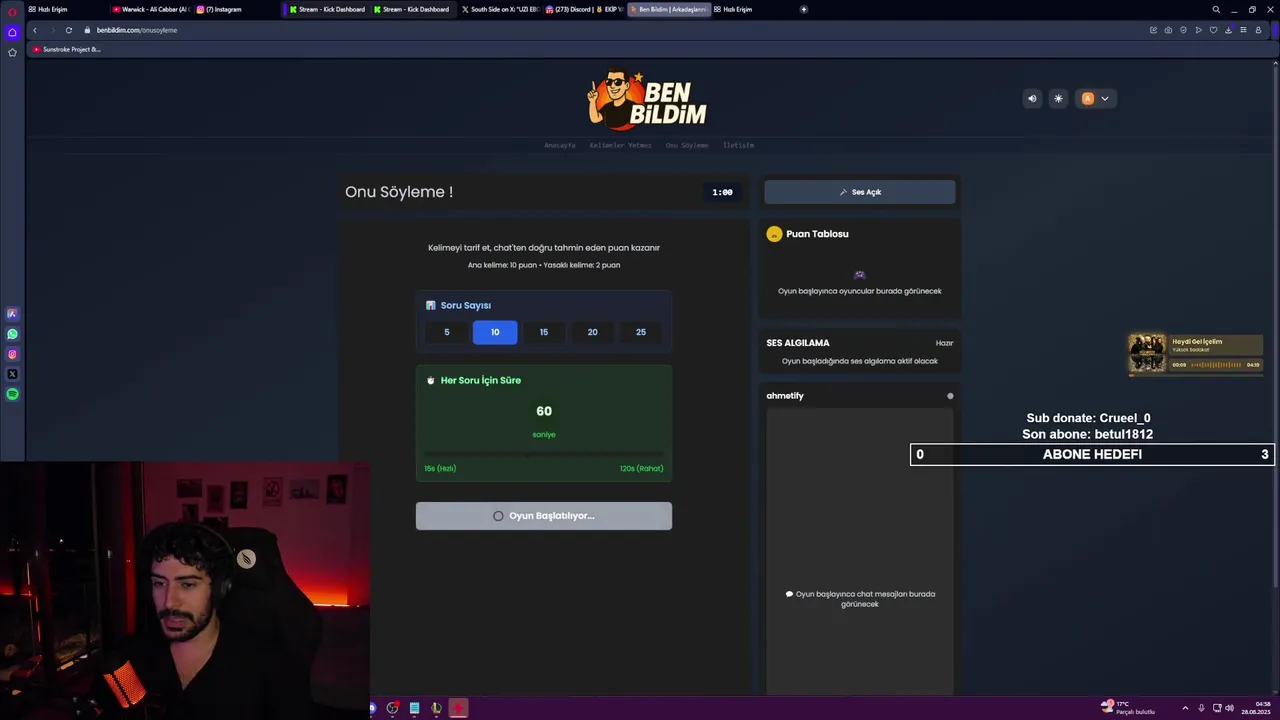This screenshot has height=720, width=1280.
Task: Select 15 questions option
Action: click(x=544, y=332)
